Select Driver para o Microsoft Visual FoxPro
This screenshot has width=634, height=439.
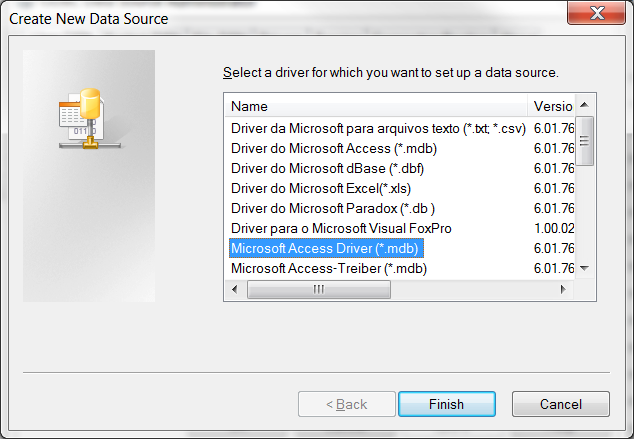click(341, 228)
